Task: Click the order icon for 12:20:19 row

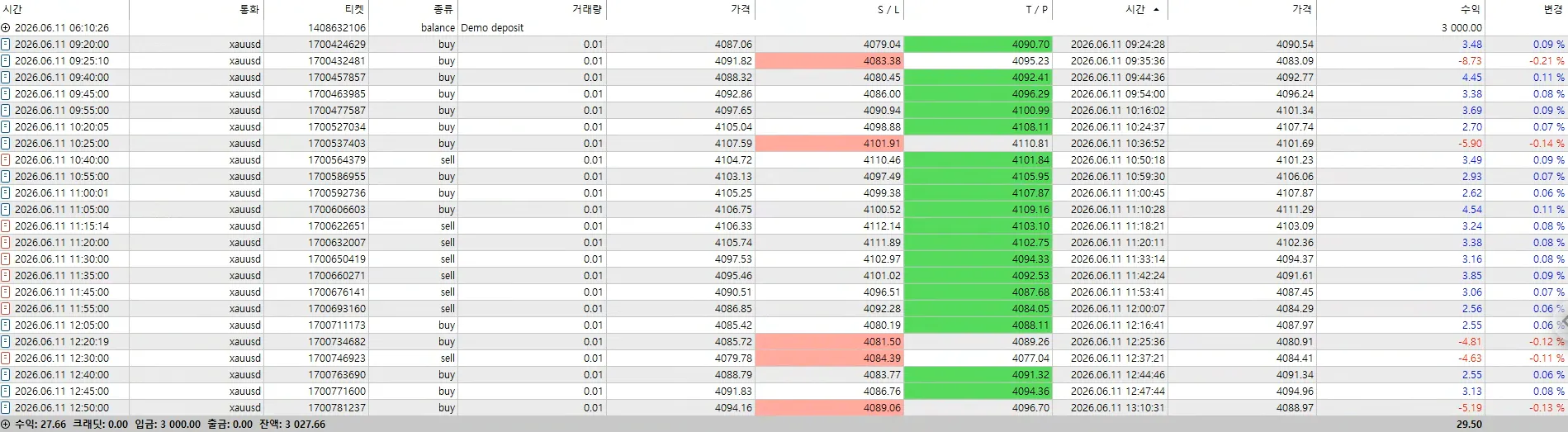Action: coord(6,341)
